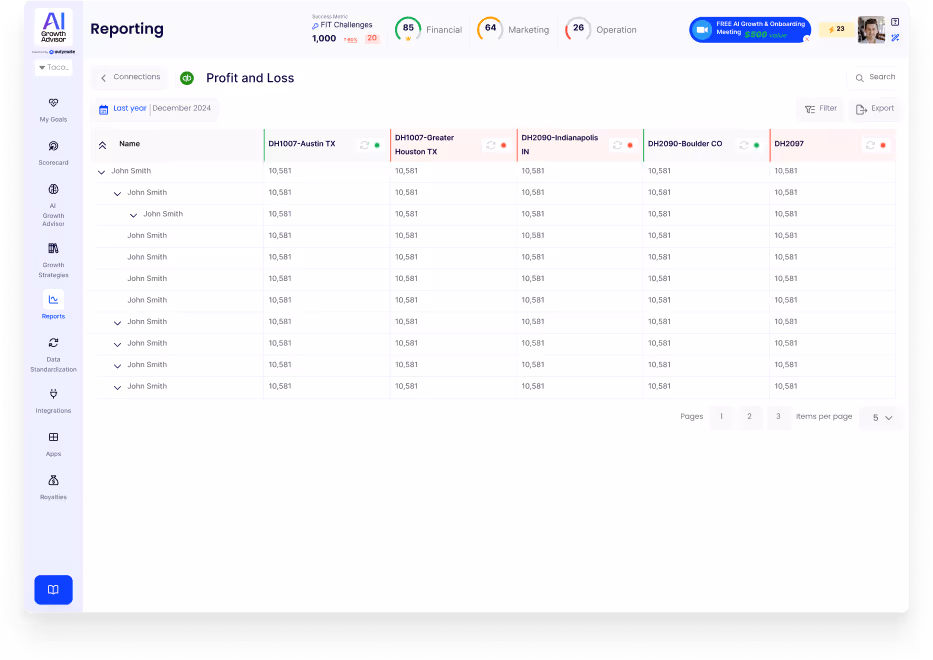Open Data Standardization from the sidebar
The width and height of the screenshot is (933, 660).
pos(53,343)
